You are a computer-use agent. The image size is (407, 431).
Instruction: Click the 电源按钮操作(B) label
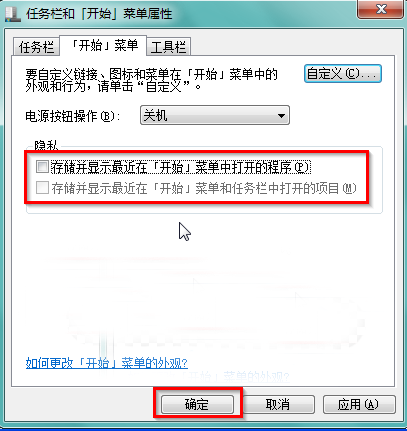[73, 116]
